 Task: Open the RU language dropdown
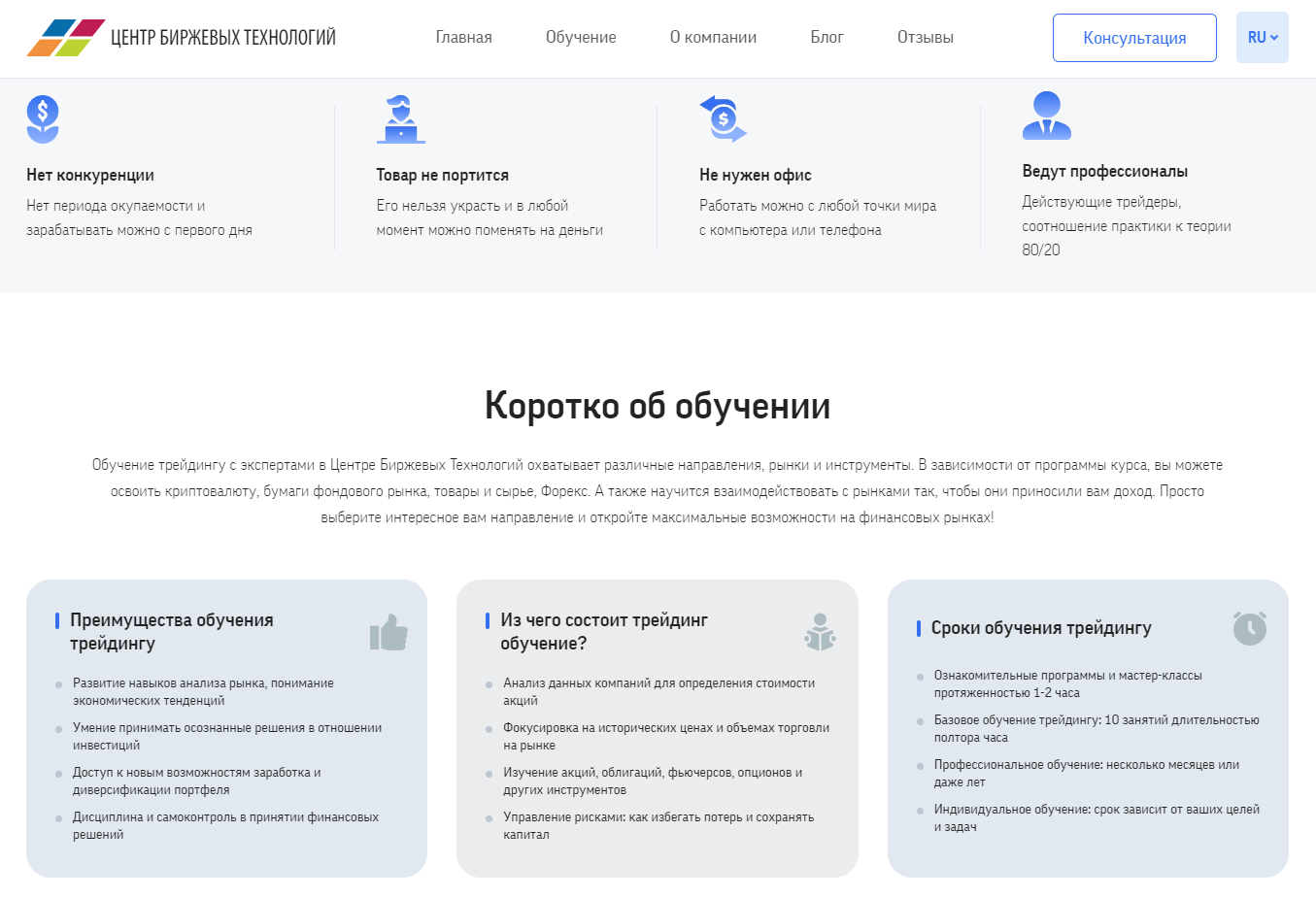tap(1262, 38)
